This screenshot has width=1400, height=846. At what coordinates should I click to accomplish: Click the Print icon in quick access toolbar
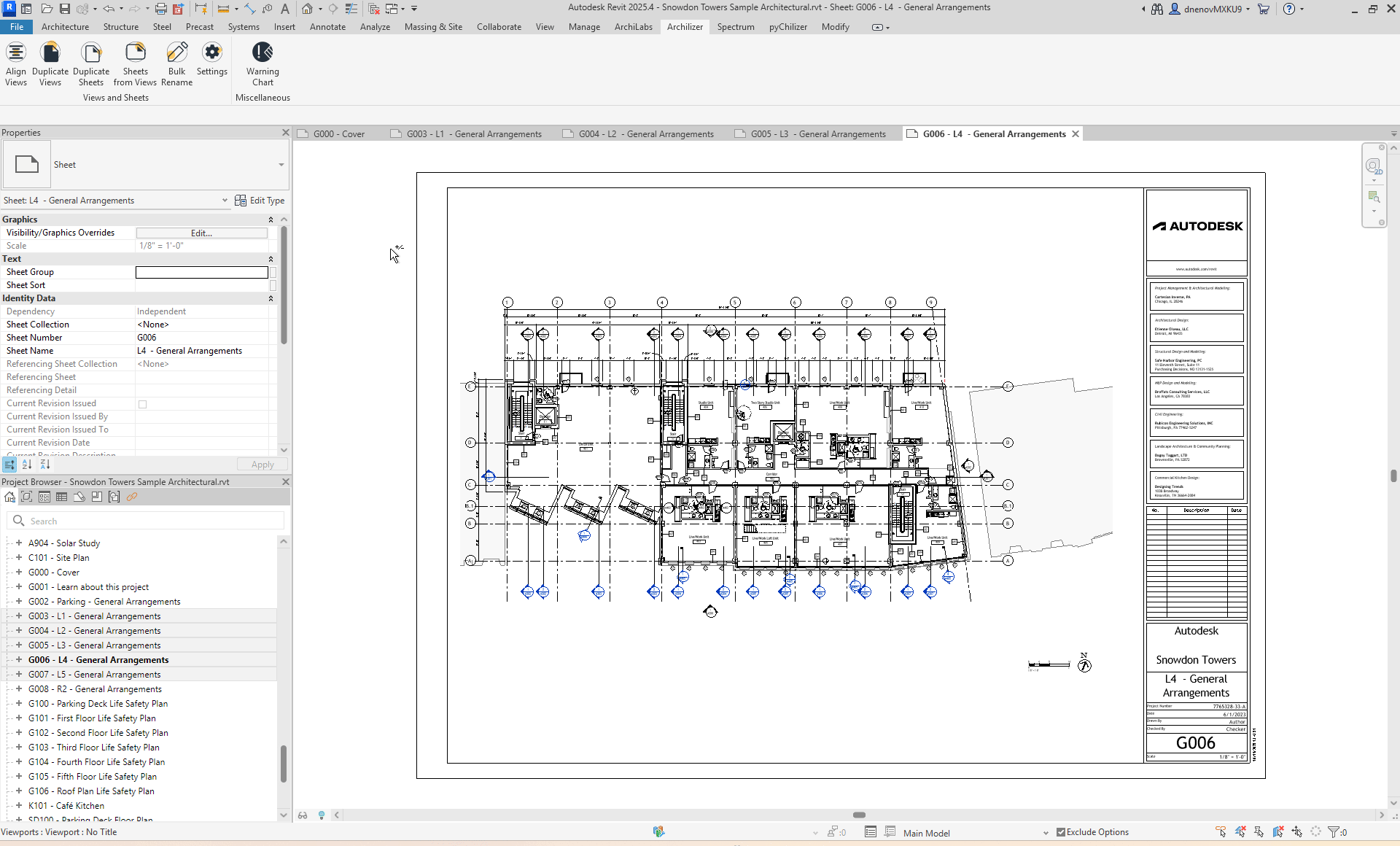[160, 9]
